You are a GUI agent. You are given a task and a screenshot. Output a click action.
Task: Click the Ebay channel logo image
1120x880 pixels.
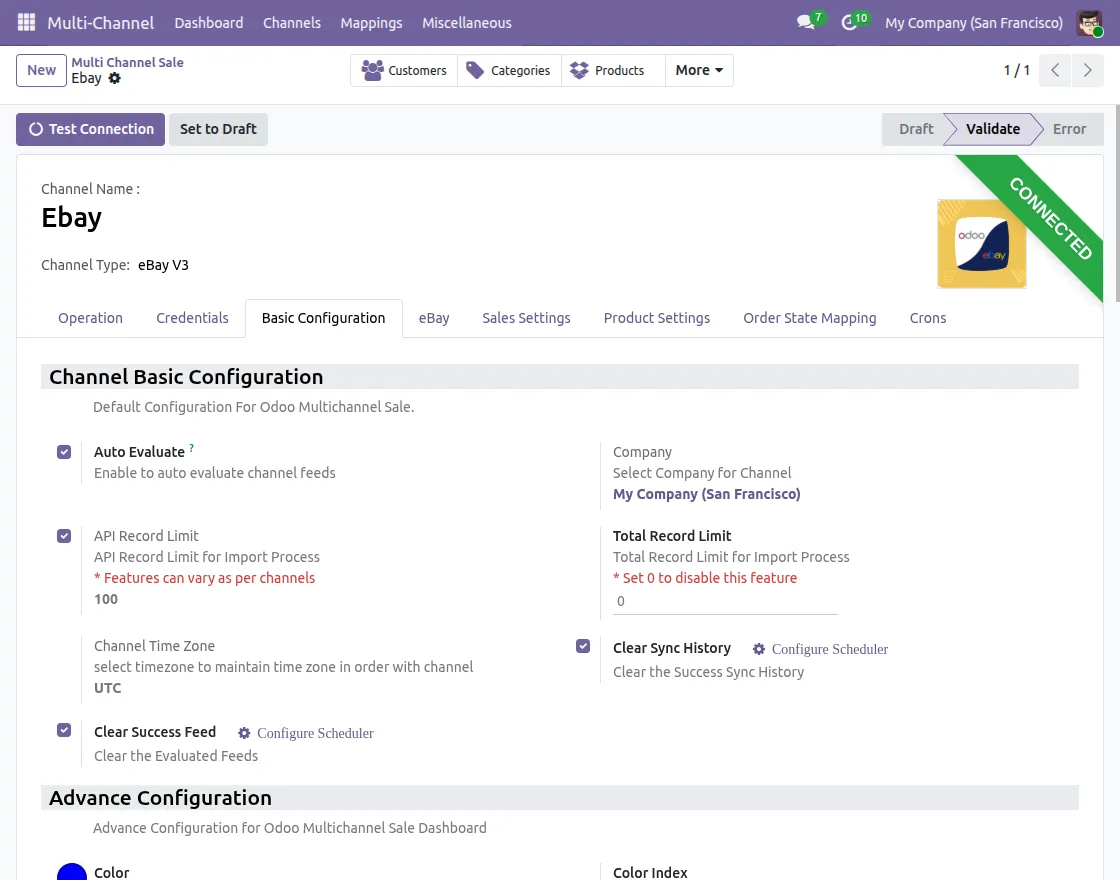(981, 244)
